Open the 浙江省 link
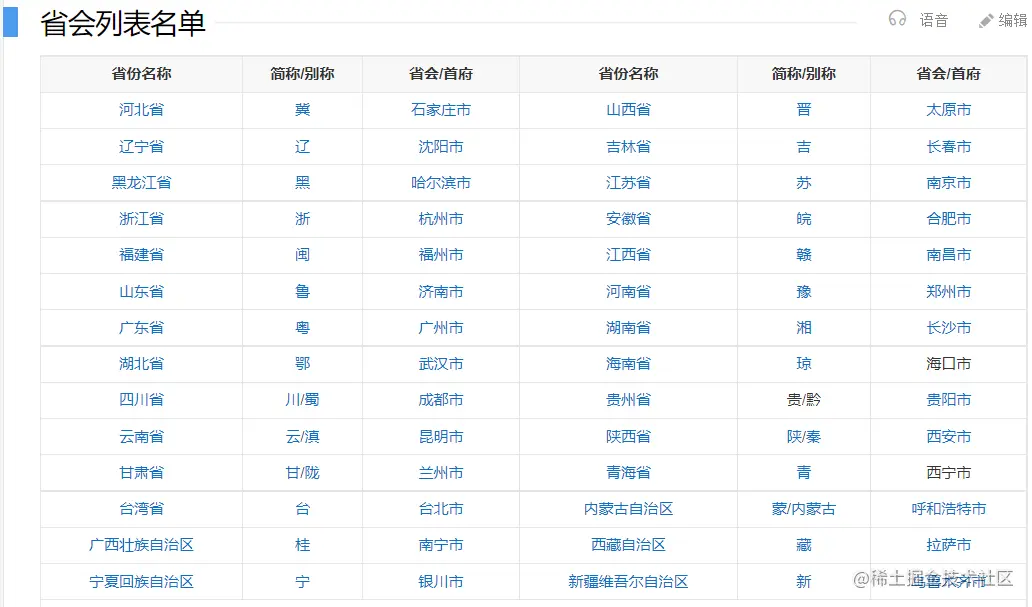The height and width of the screenshot is (607, 1032). coord(142,219)
